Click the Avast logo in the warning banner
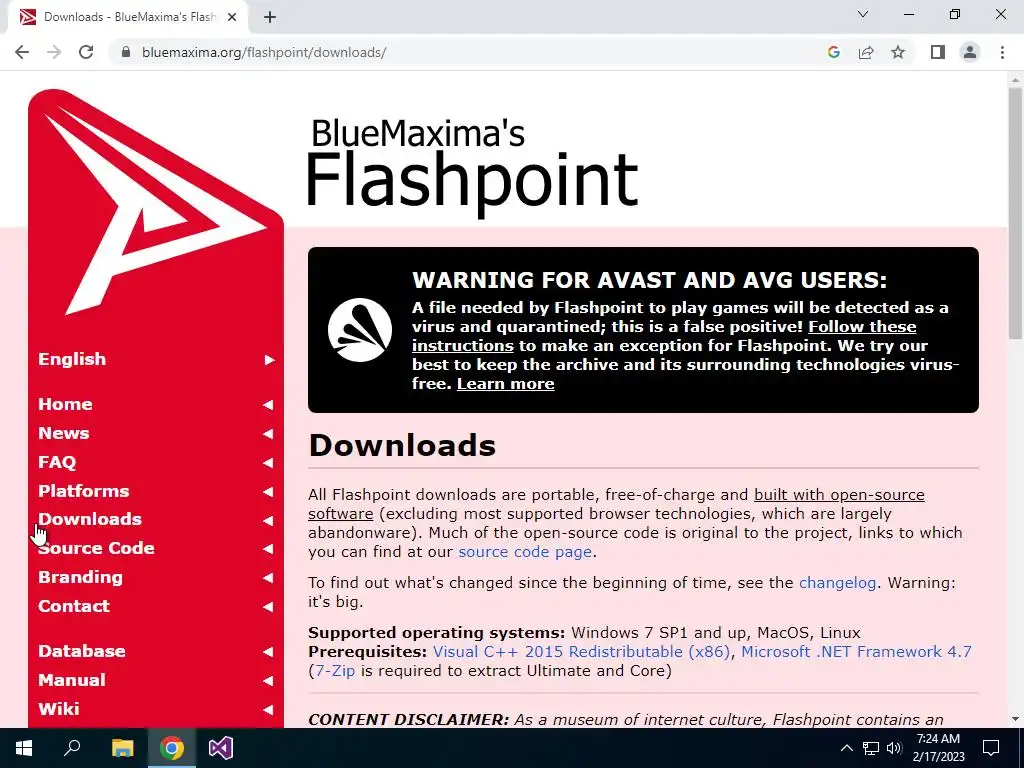 tap(360, 330)
